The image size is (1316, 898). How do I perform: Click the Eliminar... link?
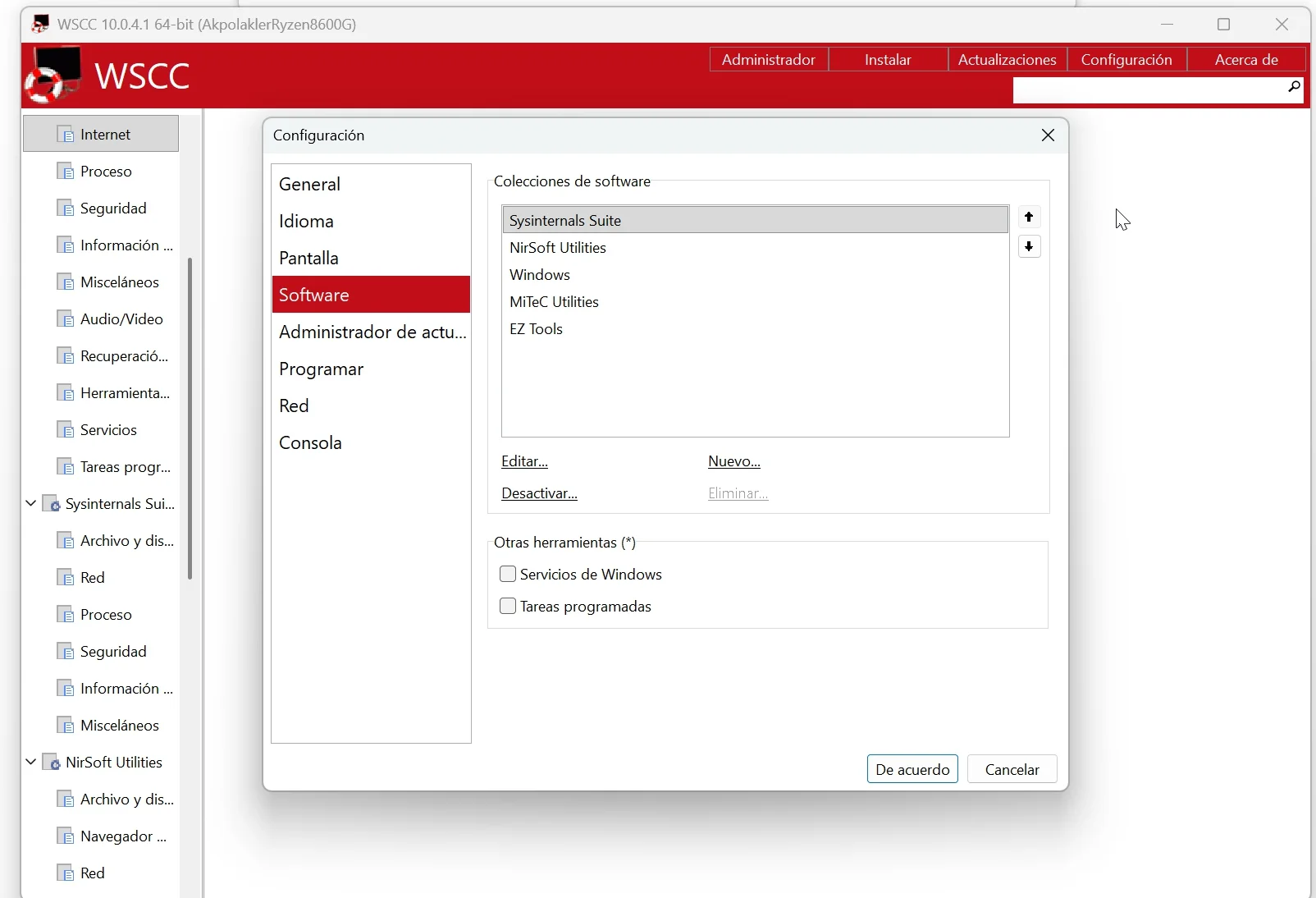[738, 493]
